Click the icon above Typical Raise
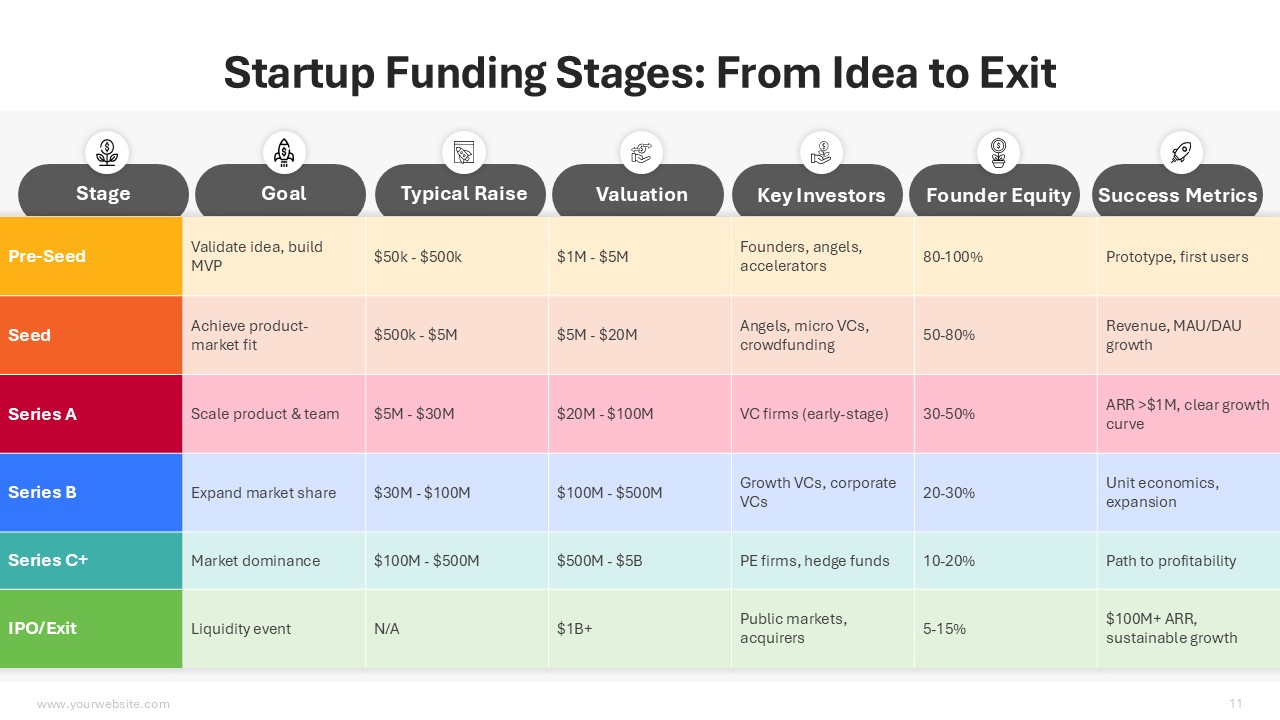The width and height of the screenshot is (1280, 720). point(463,152)
